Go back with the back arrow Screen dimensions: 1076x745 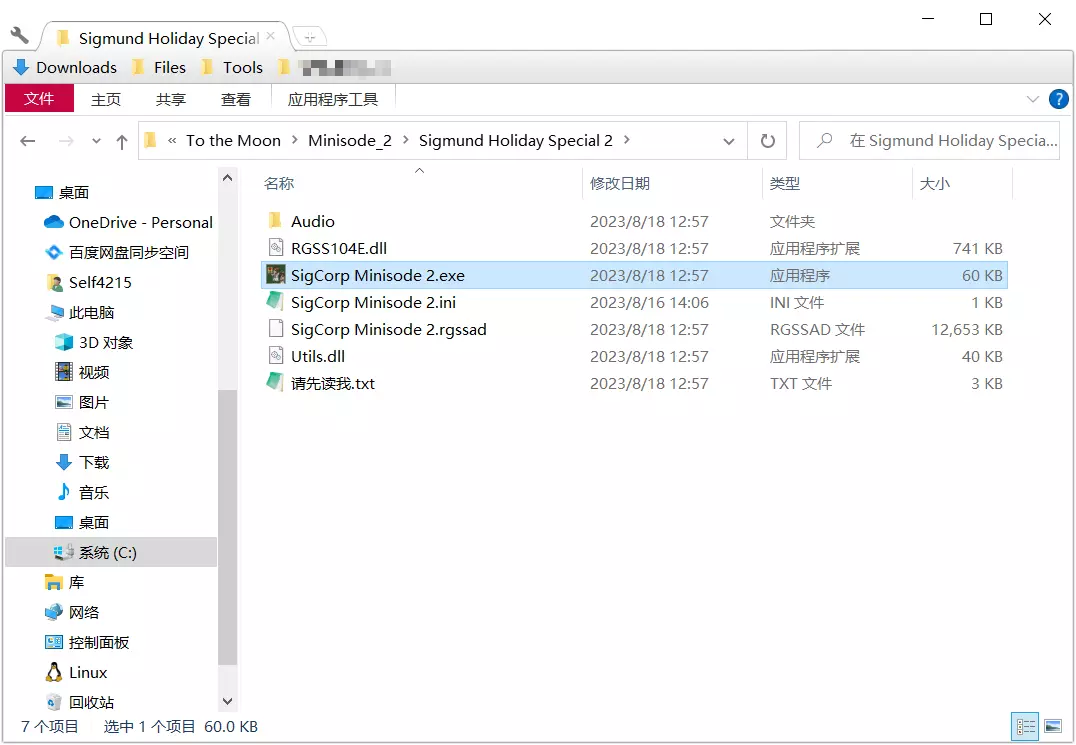point(27,141)
